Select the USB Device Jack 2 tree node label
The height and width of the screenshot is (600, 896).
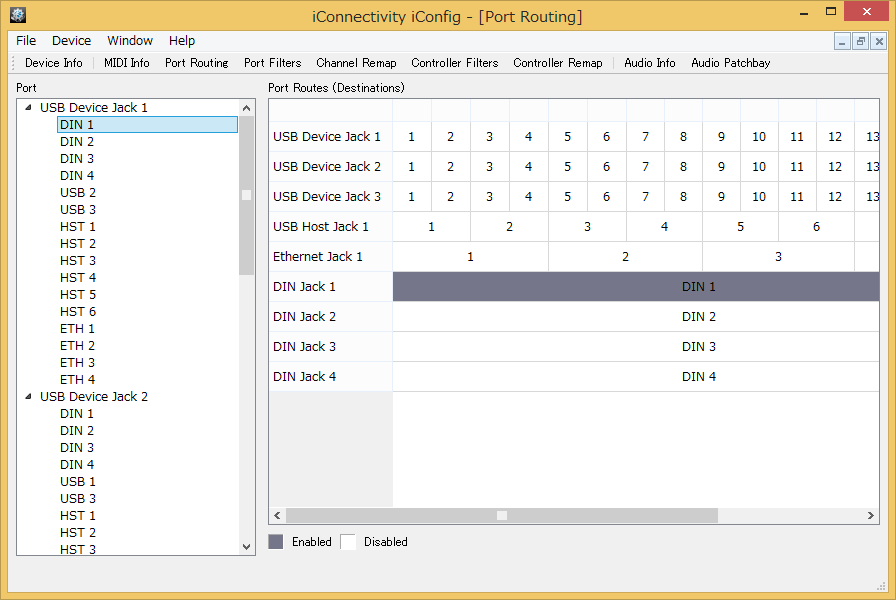point(94,397)
